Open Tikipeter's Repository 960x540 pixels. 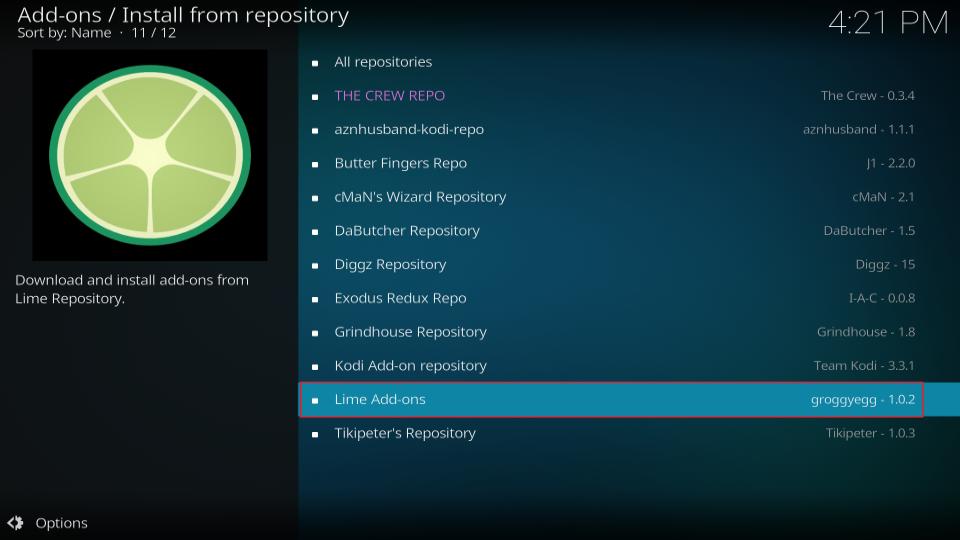tap(629, 433)
